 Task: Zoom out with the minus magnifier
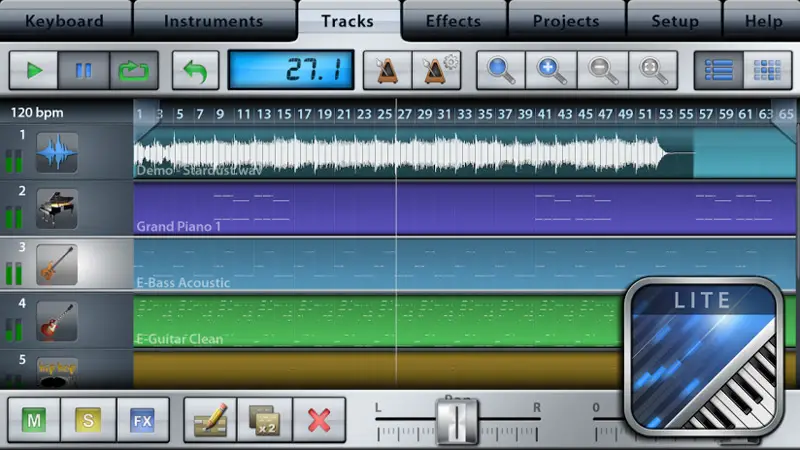coord(603,70)
